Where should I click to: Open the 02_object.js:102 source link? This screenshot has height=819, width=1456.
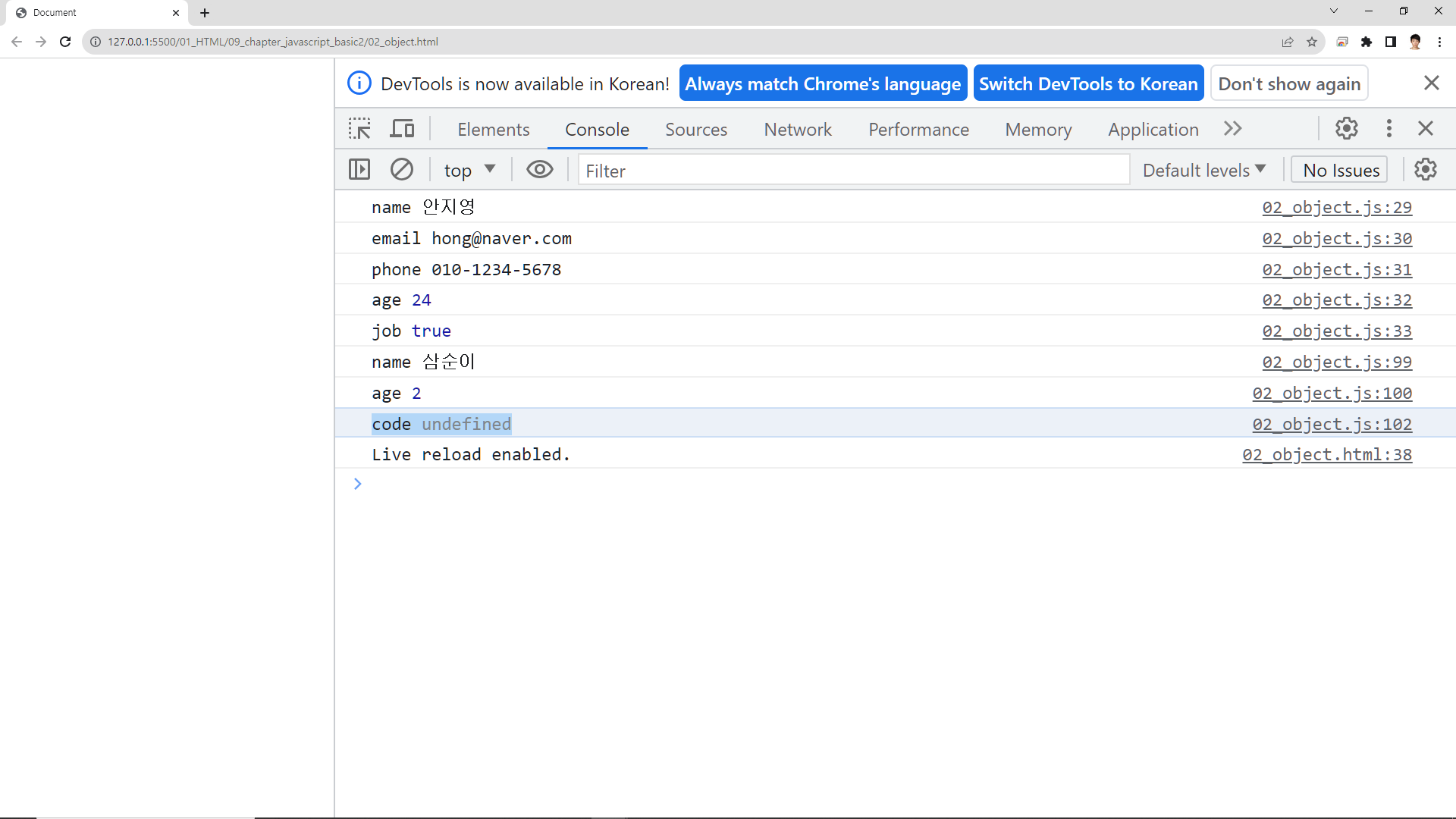(1332, 424)
